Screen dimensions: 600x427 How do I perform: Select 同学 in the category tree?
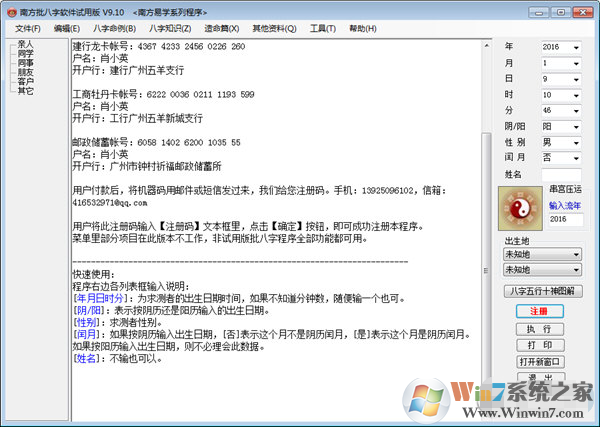pyautogui.click(x=26, y=54)
